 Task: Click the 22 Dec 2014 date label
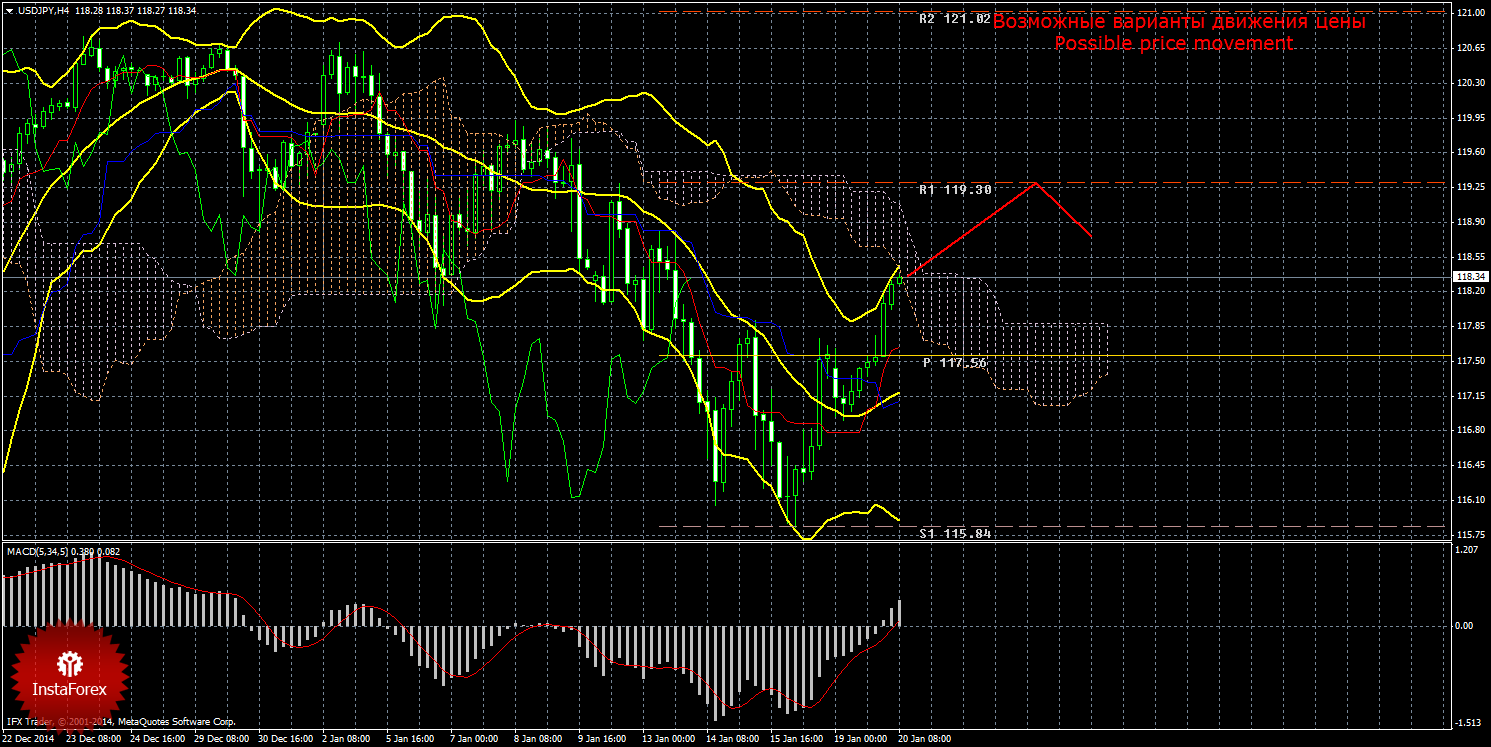click(x=30, y=739)
